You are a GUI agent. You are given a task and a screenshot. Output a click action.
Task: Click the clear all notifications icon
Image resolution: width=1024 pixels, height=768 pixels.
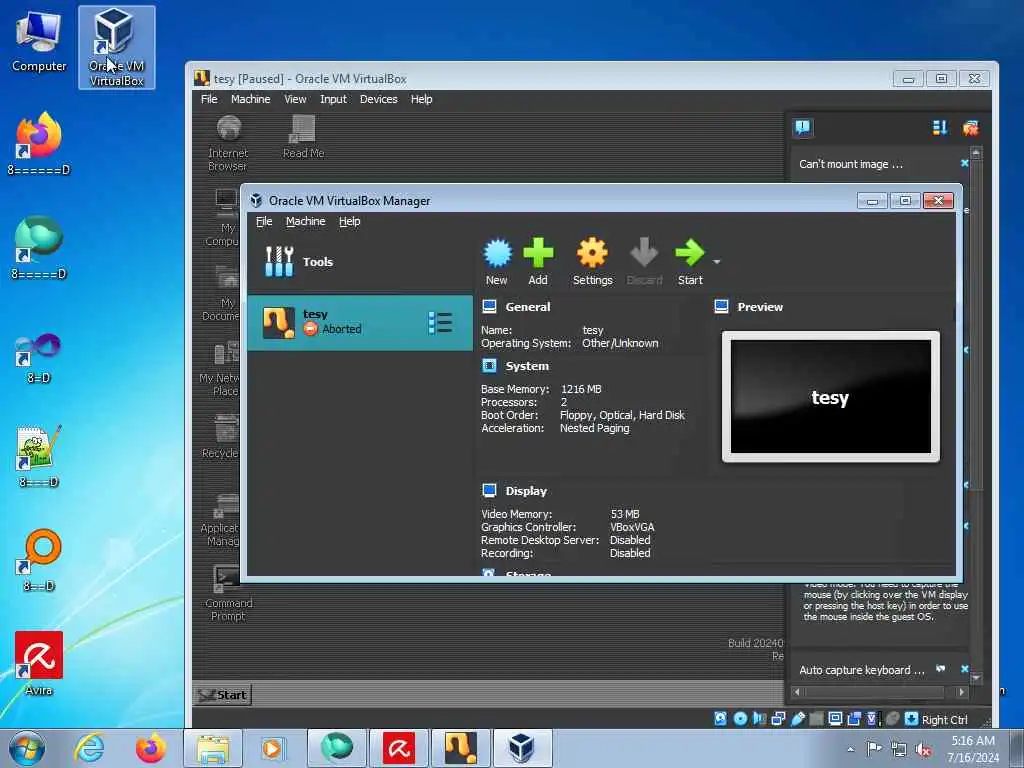pyautogui.click(x=970, y=128)
